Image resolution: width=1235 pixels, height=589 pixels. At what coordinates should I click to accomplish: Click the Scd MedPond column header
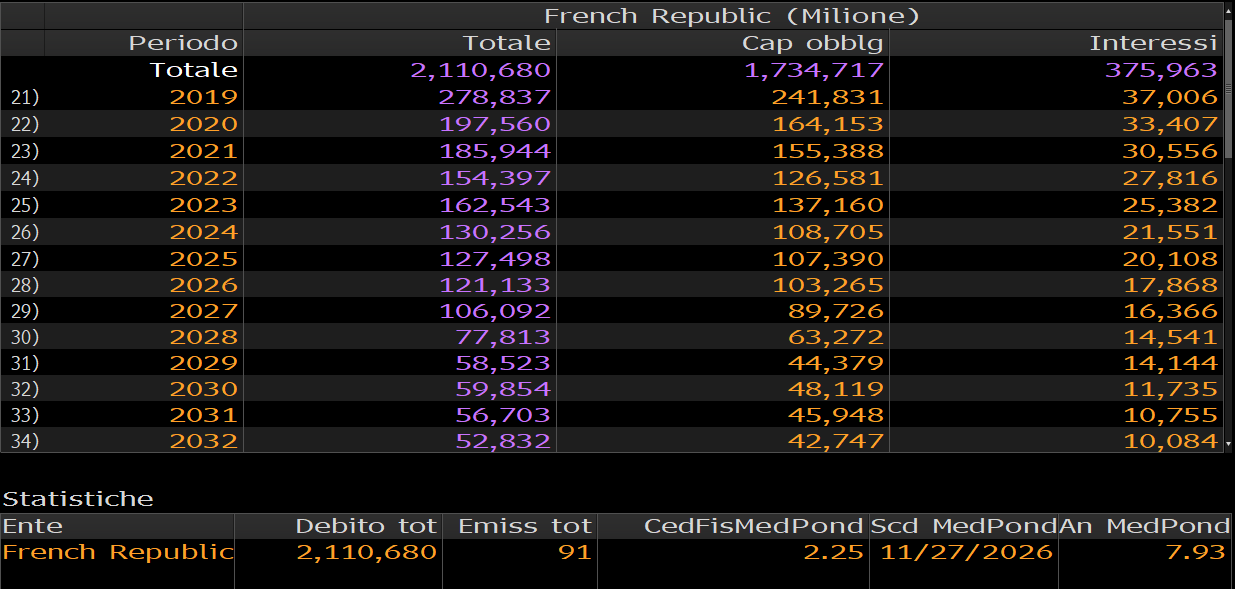tap(963, 526)
